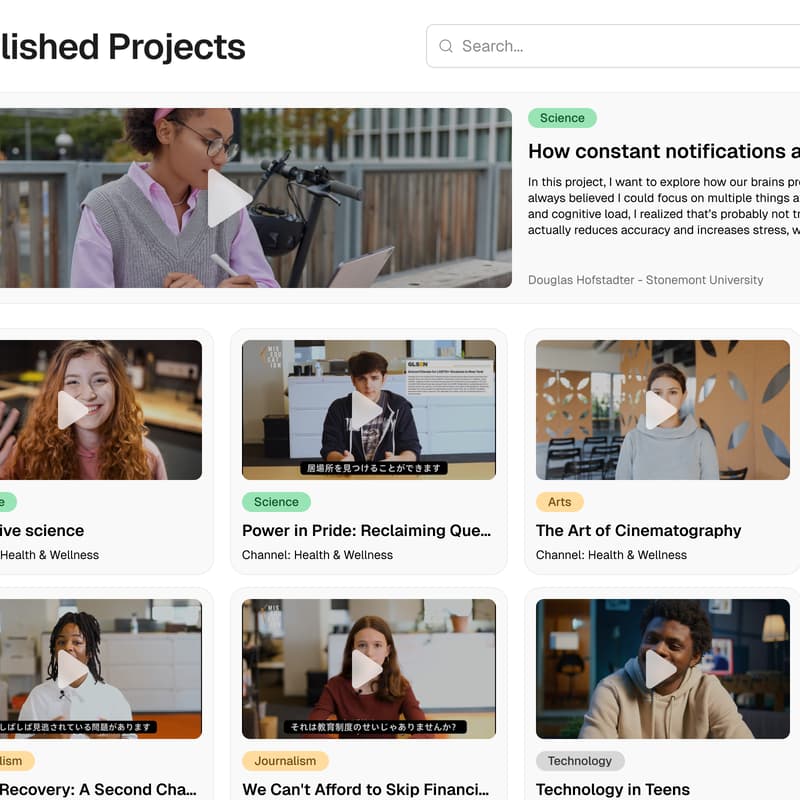
Task: Click channel text under Power in Pride
Action: (x=317, y=555)
